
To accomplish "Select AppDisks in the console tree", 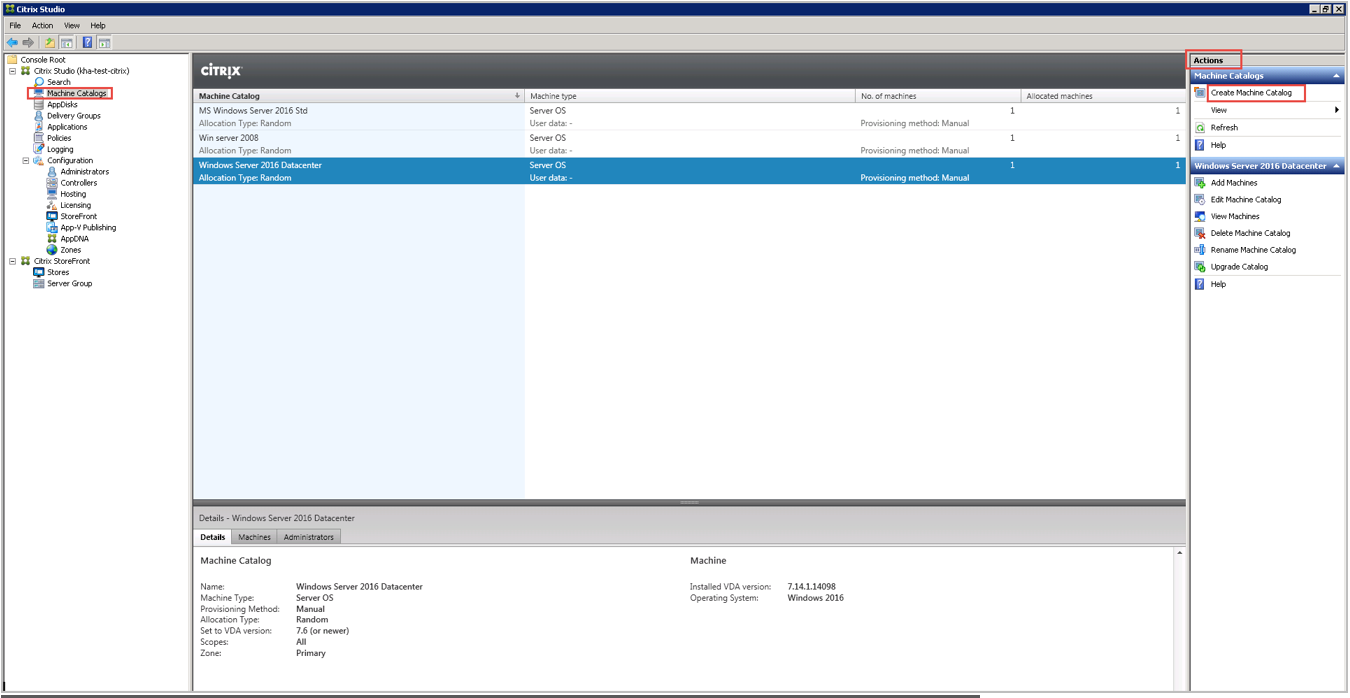I will click(x=62, y=105).
